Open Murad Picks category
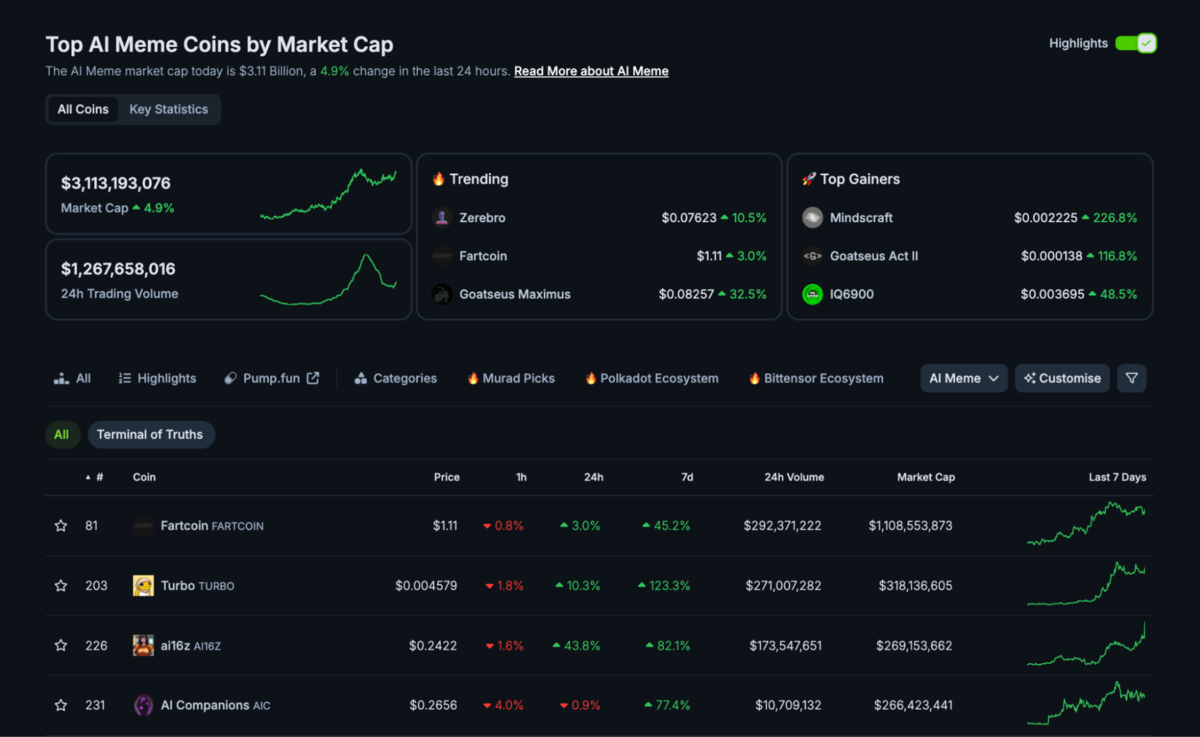Image resolution: width=1200 pixels, height=737 pixels. [510, 378]
